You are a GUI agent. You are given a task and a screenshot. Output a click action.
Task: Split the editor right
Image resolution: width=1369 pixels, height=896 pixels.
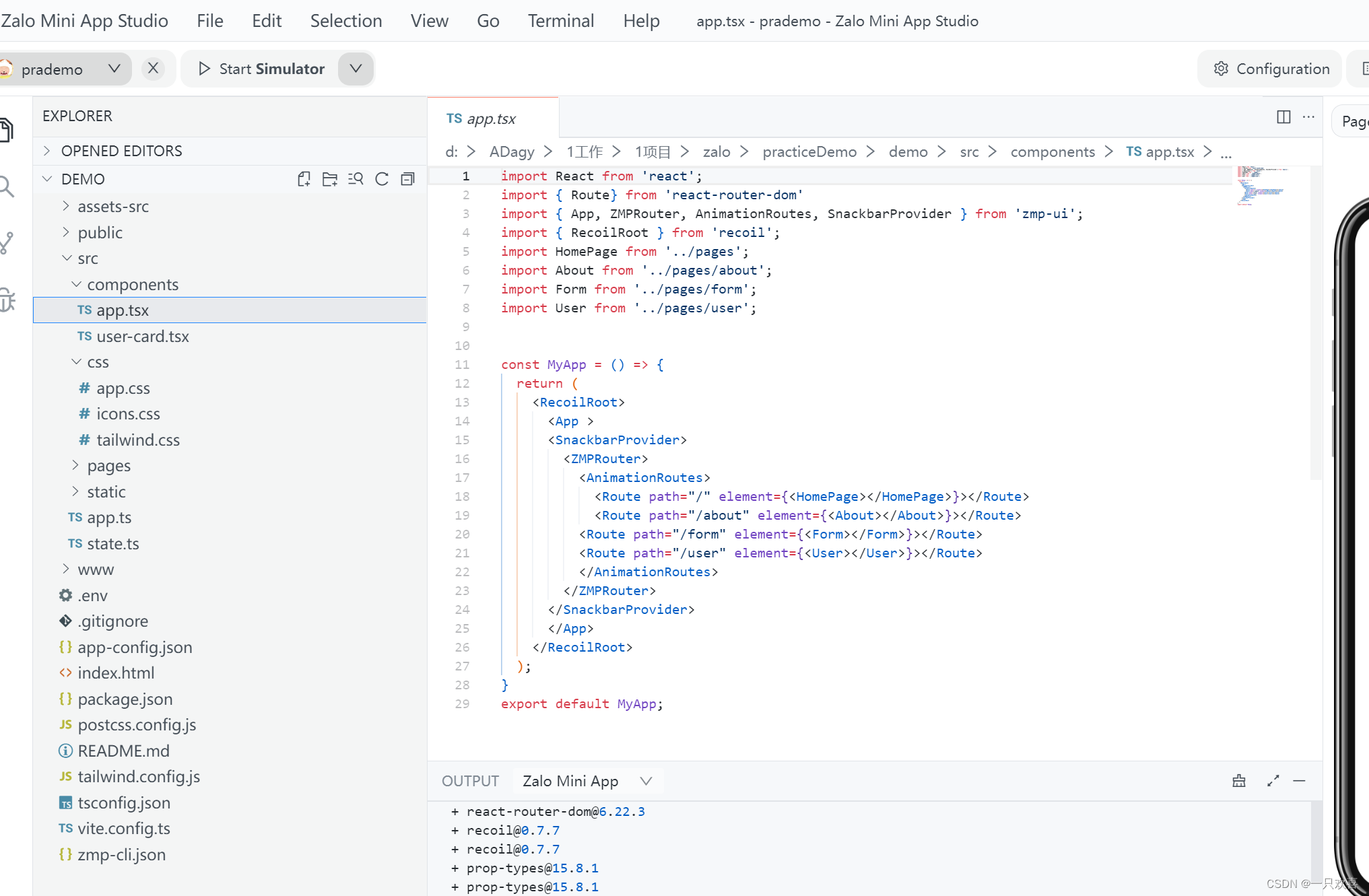pos(1283,117)
